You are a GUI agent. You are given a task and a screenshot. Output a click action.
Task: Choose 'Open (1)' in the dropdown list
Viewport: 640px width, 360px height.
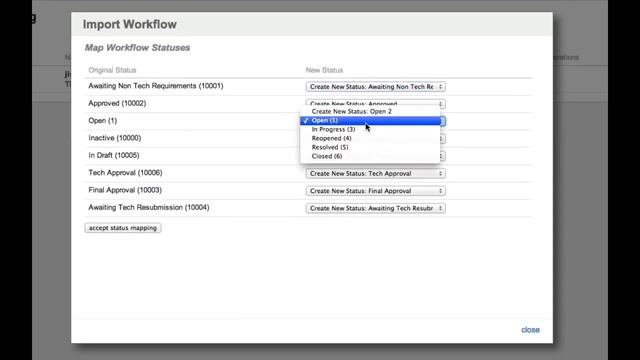(370, 120)
